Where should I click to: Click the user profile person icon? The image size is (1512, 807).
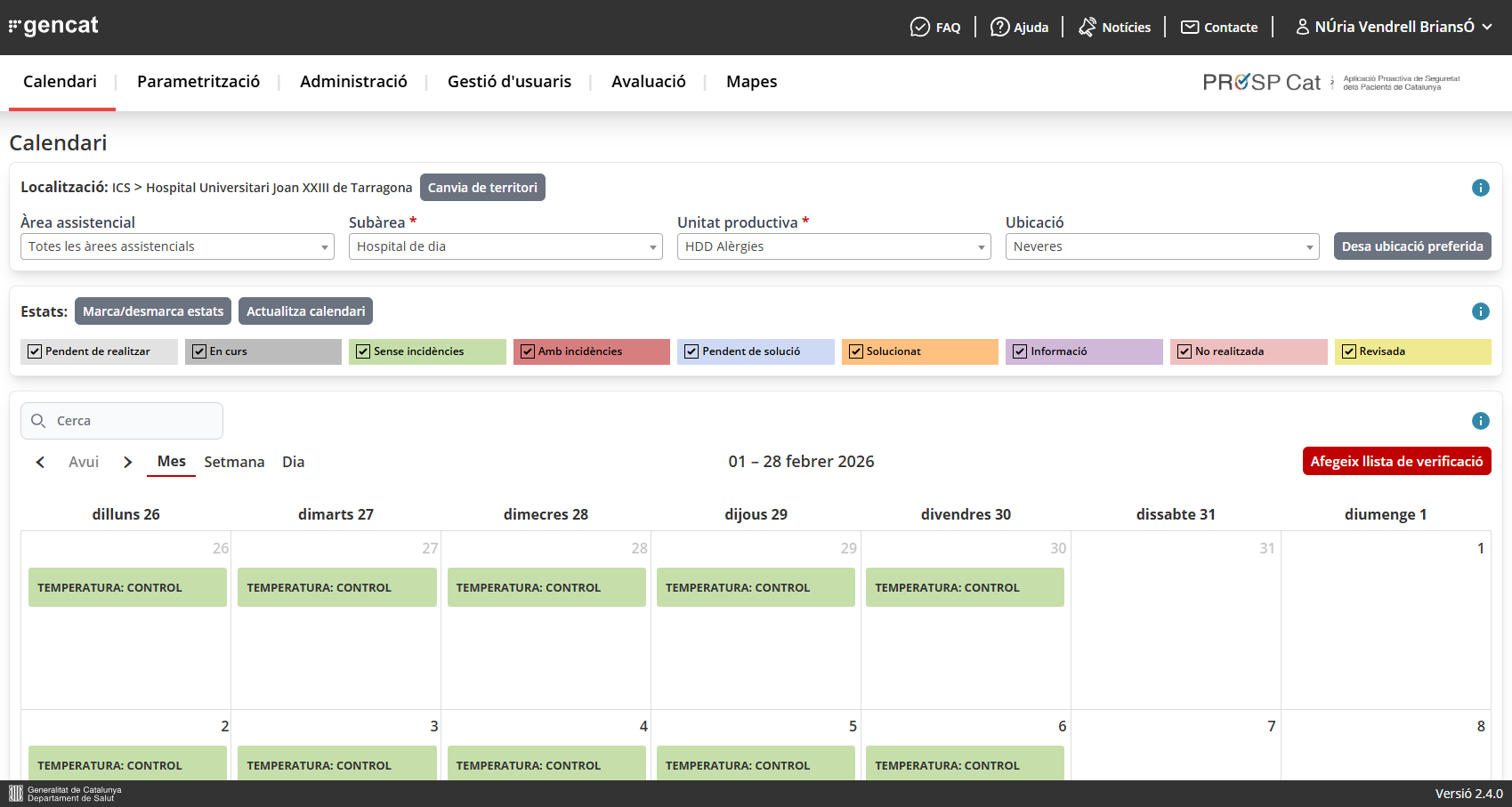click(1302, 28)
